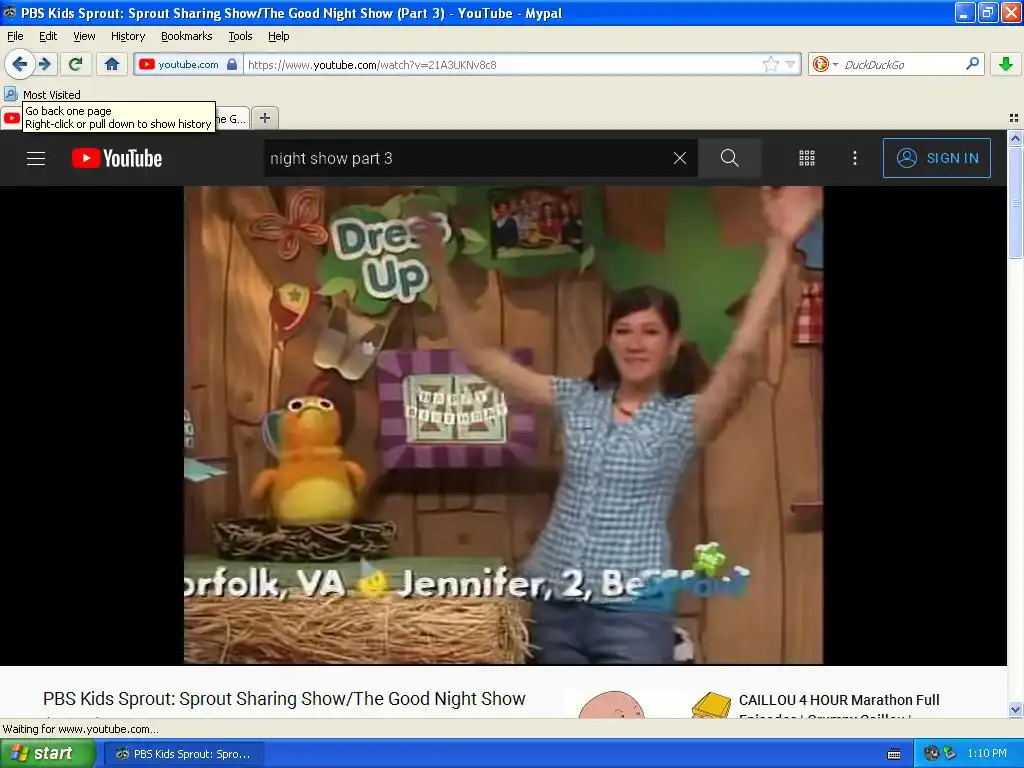Open YouTube settings three-dot menu

855,158
